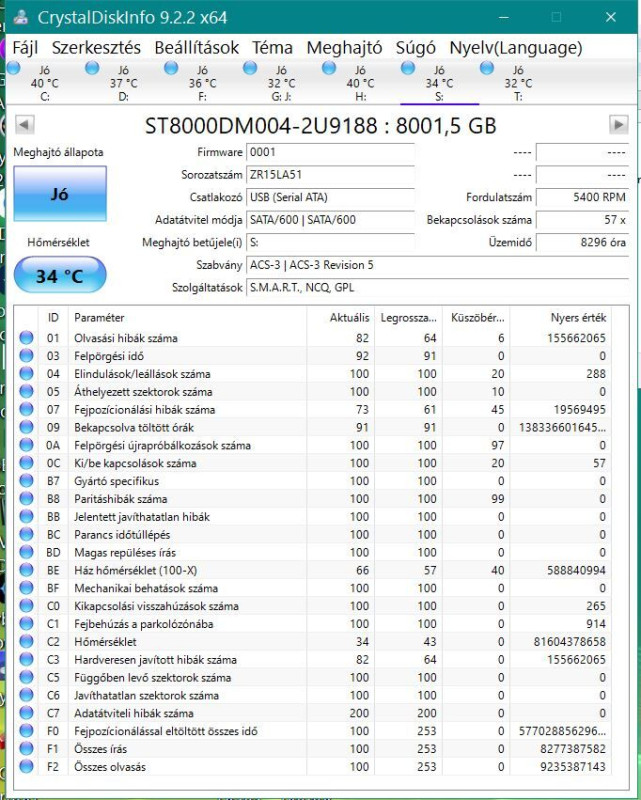Open the Beállítások menu
641x800 pixels.
point(196,48)
